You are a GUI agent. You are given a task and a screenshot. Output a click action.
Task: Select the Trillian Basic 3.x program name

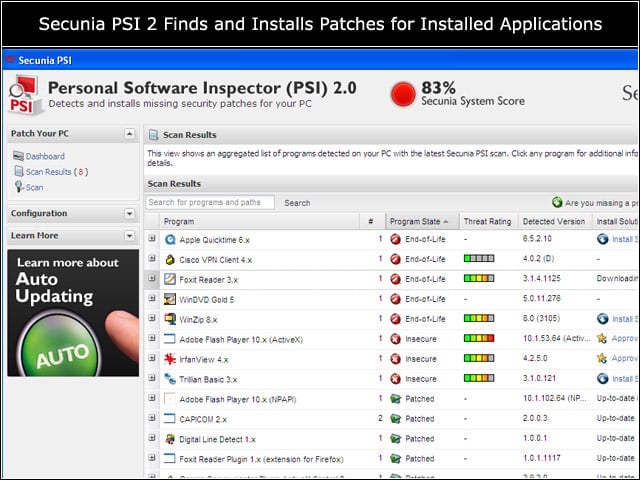coord(208,380)
